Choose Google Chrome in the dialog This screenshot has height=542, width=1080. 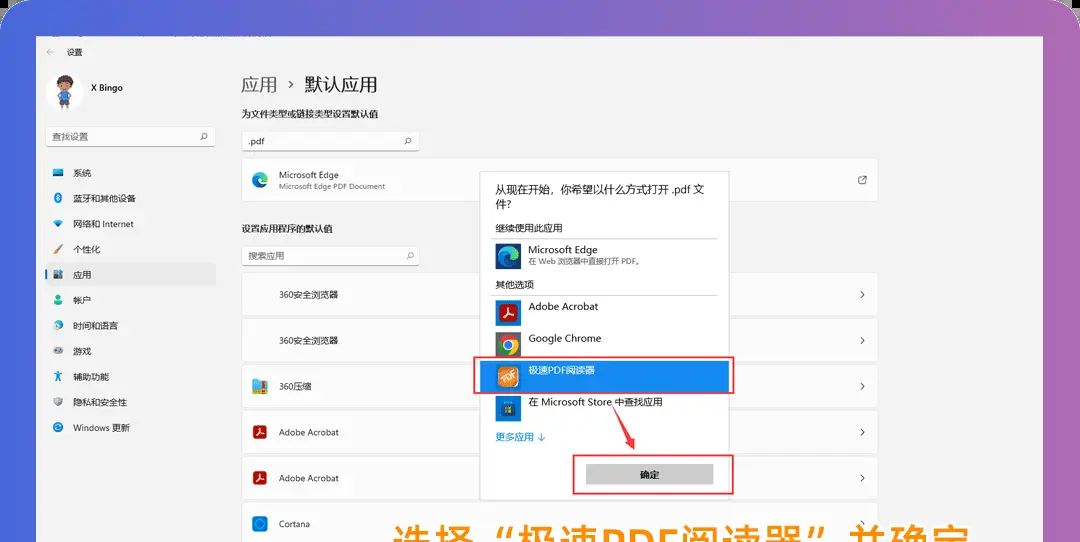tap(604, 344)
